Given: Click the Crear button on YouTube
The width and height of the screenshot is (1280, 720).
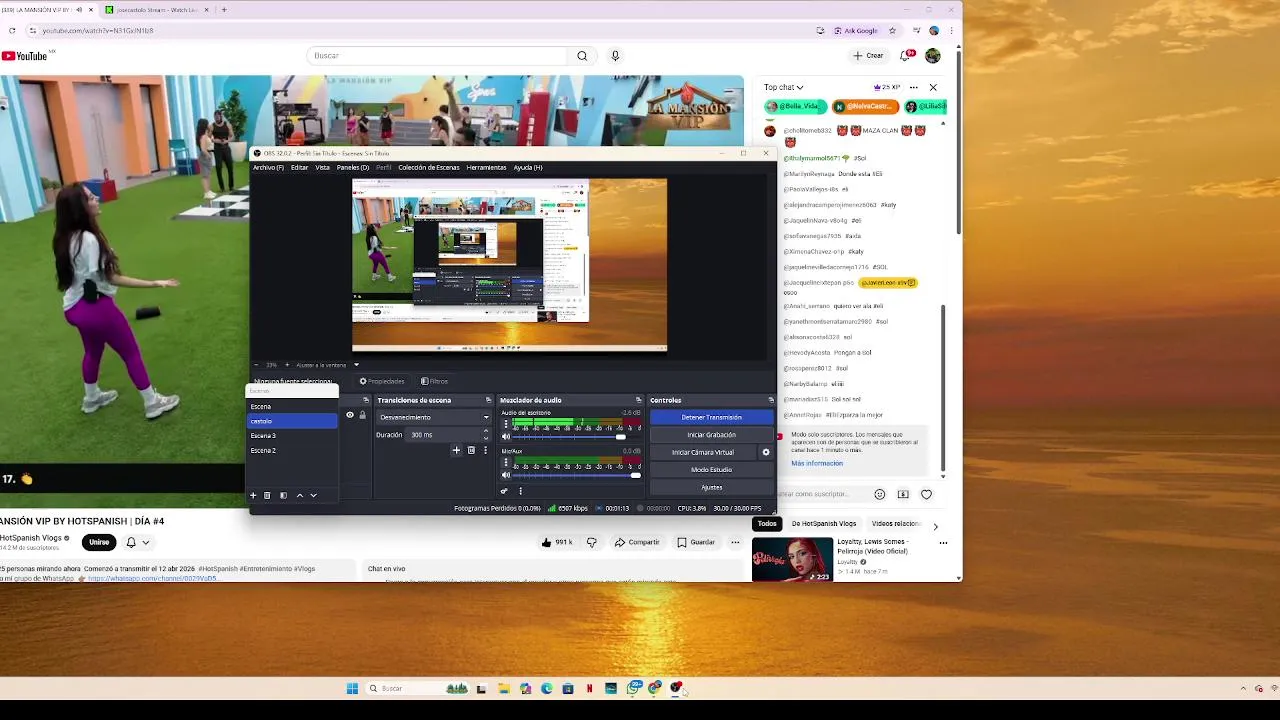Looking at the screenshot, I should (868, 56).
